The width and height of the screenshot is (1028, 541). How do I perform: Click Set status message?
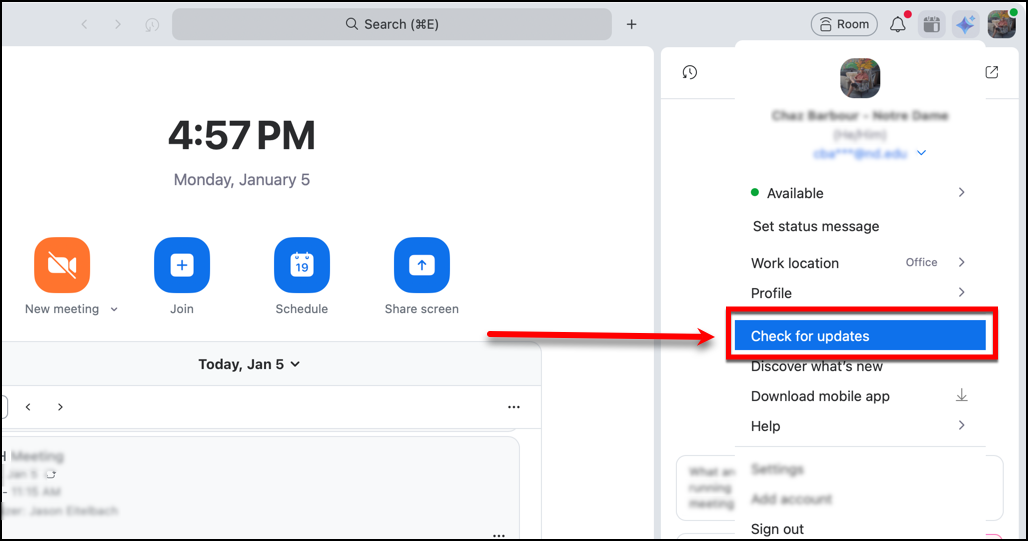pos(816,226)
